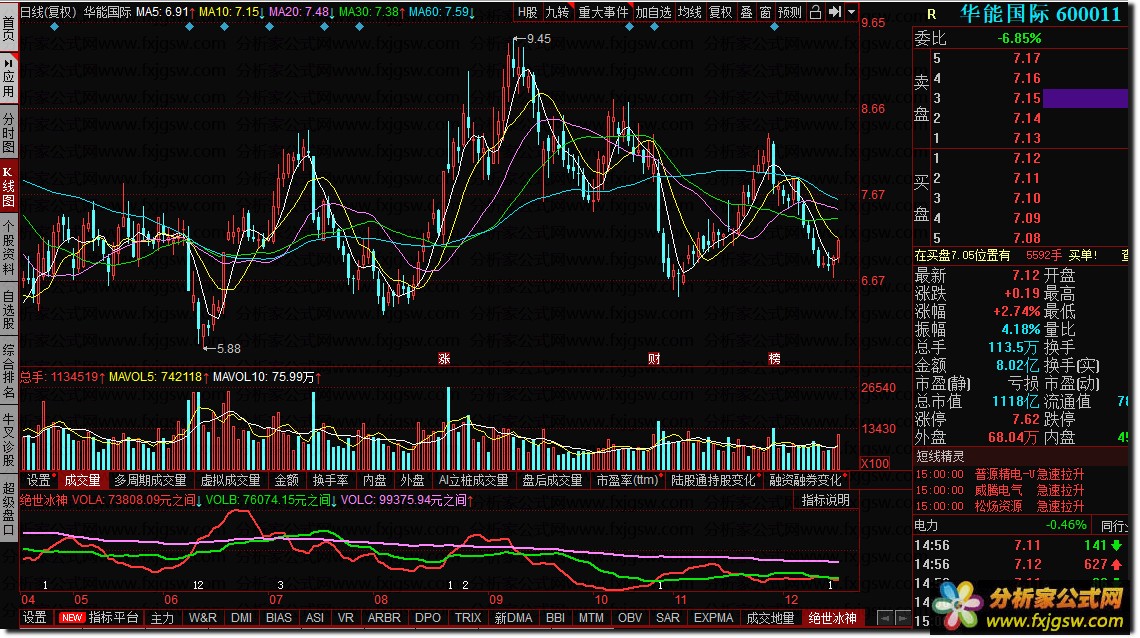Open 首页 in the left sidebar
Image resolution: width=1140 pixels, height=638 pixels.
[9, 27]
